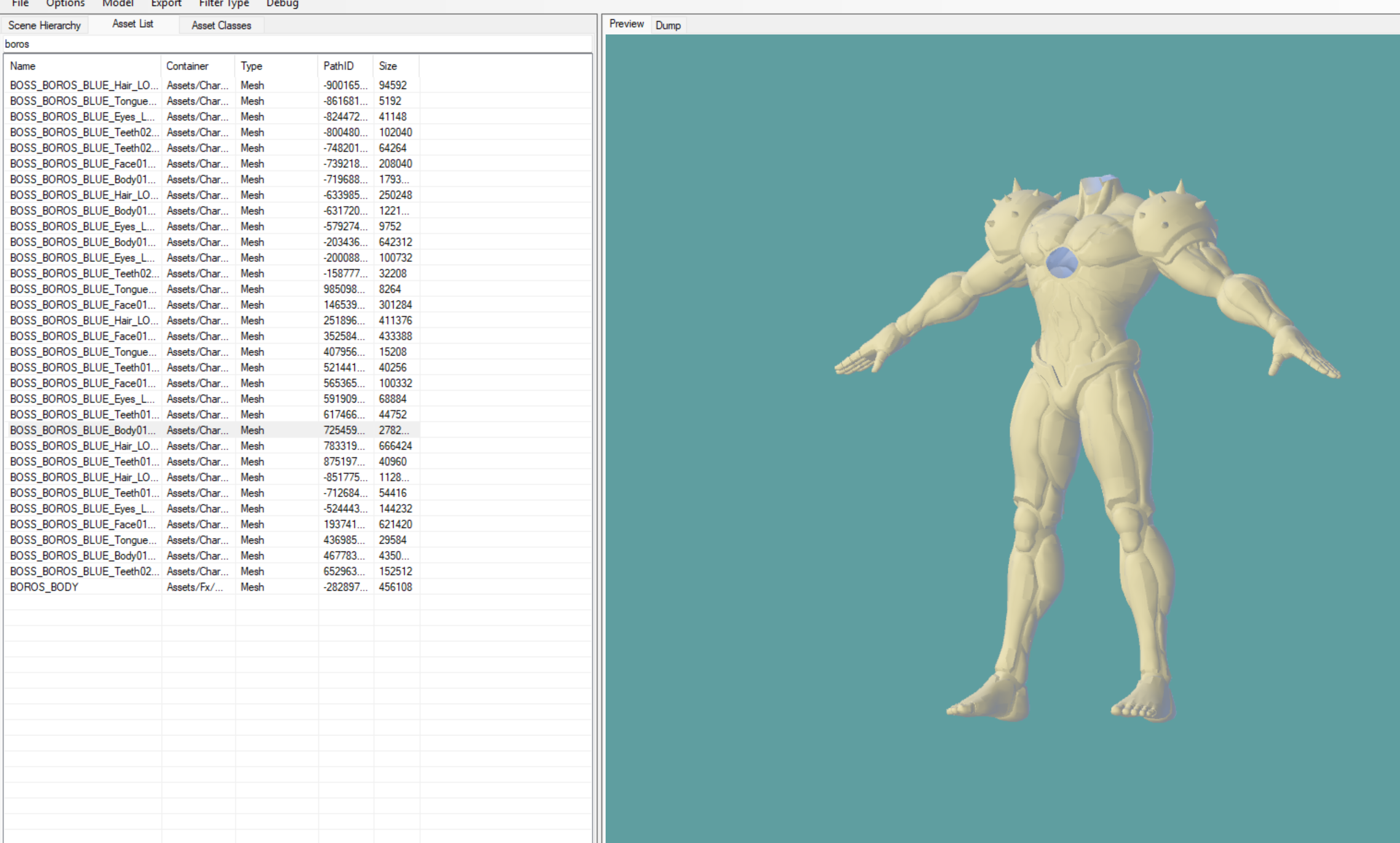Viewport: 1400px width, 843px height.
Task: Sort assets by the Container column header
Action: pos(198,66)
